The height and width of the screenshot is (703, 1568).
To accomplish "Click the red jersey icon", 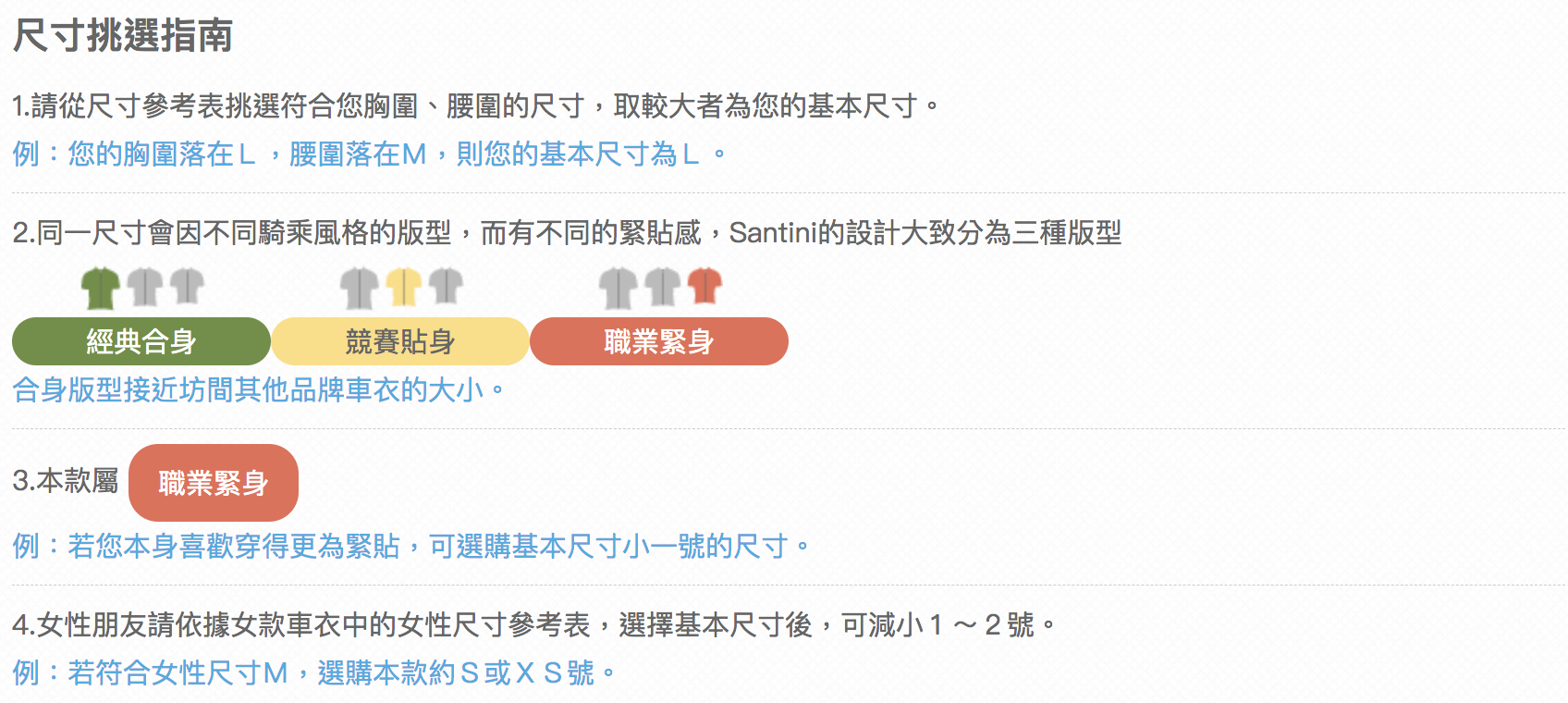I will coord(704,287).
